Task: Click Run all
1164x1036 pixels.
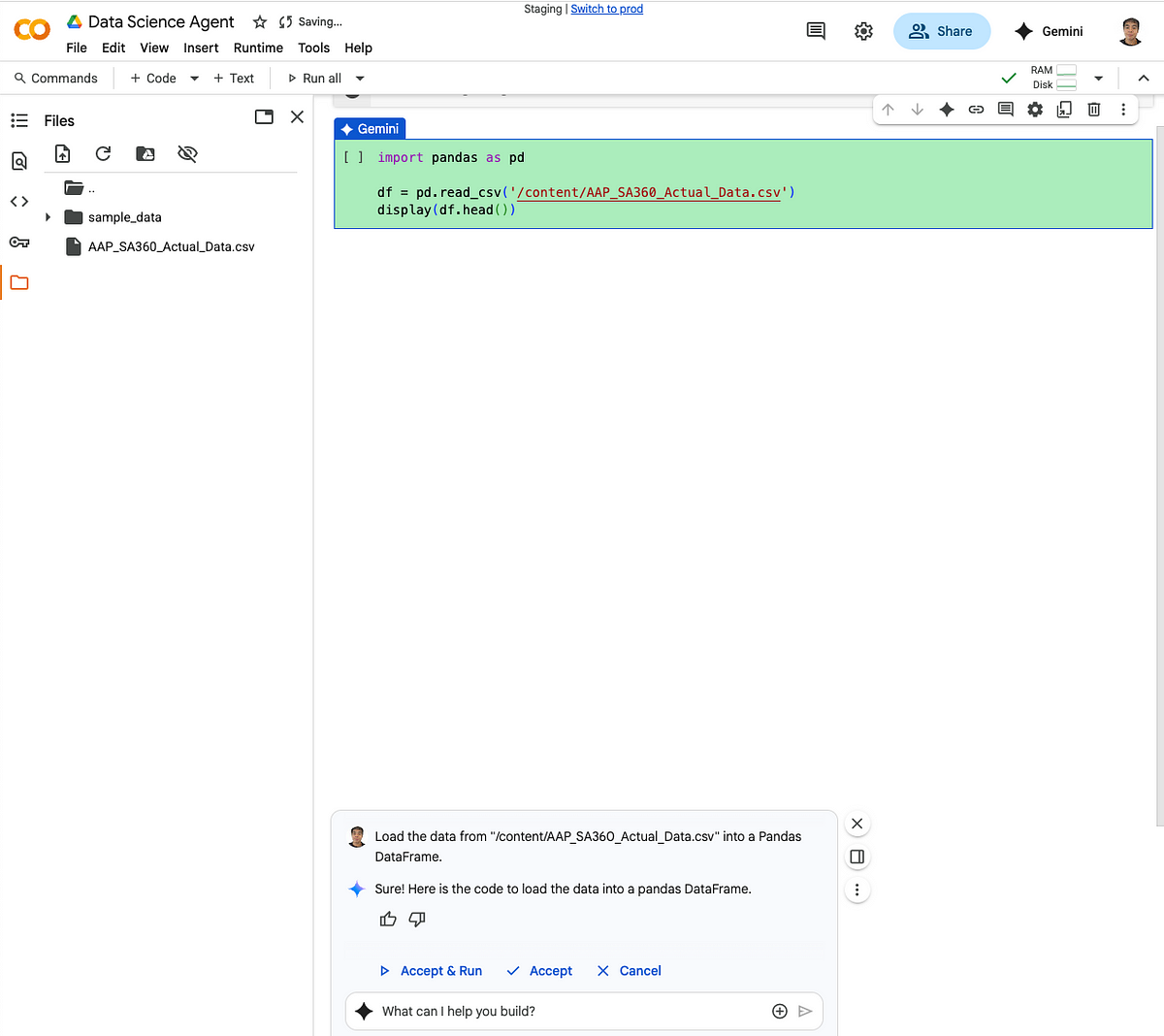Action: point(314,78)
